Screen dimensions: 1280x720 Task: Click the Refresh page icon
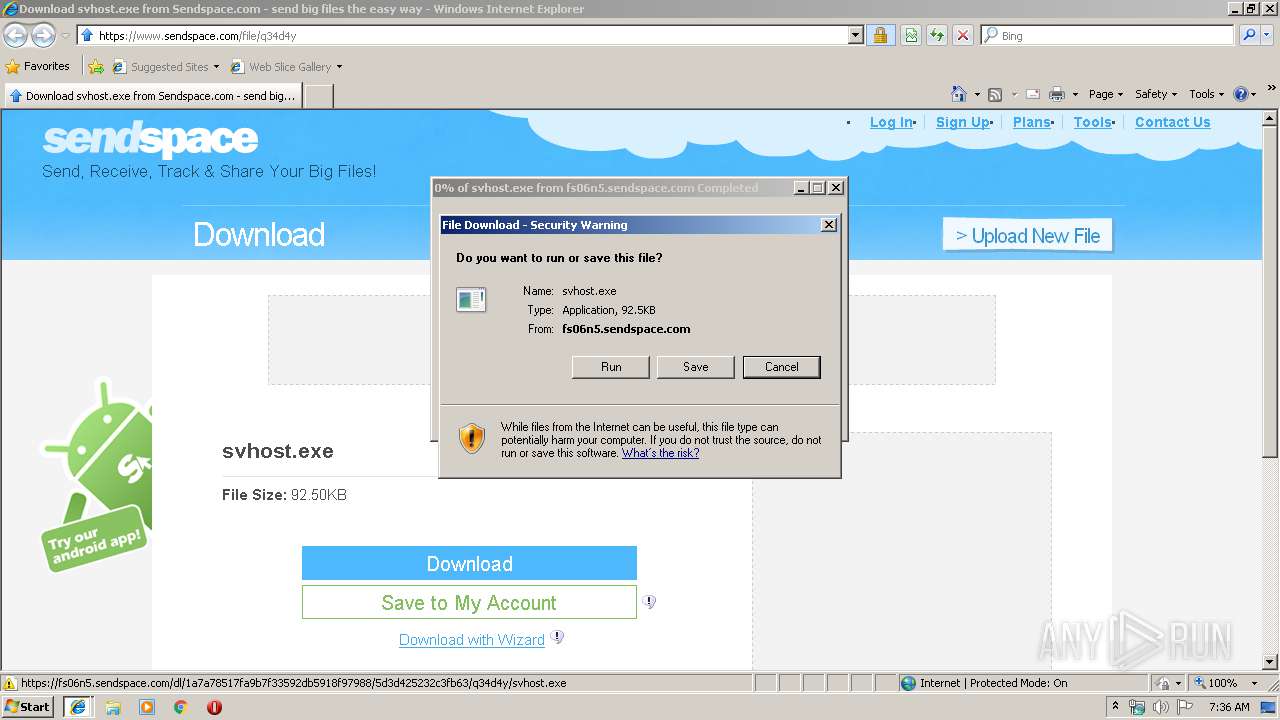(x=937, y=35)
